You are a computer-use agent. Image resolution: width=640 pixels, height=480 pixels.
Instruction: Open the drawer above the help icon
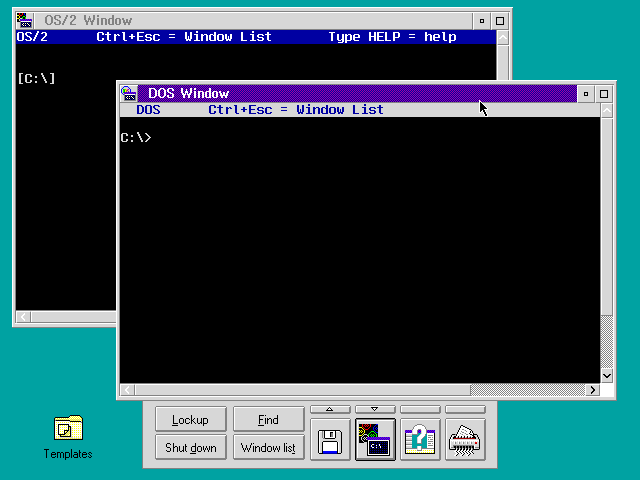click(x=420, y=409)
